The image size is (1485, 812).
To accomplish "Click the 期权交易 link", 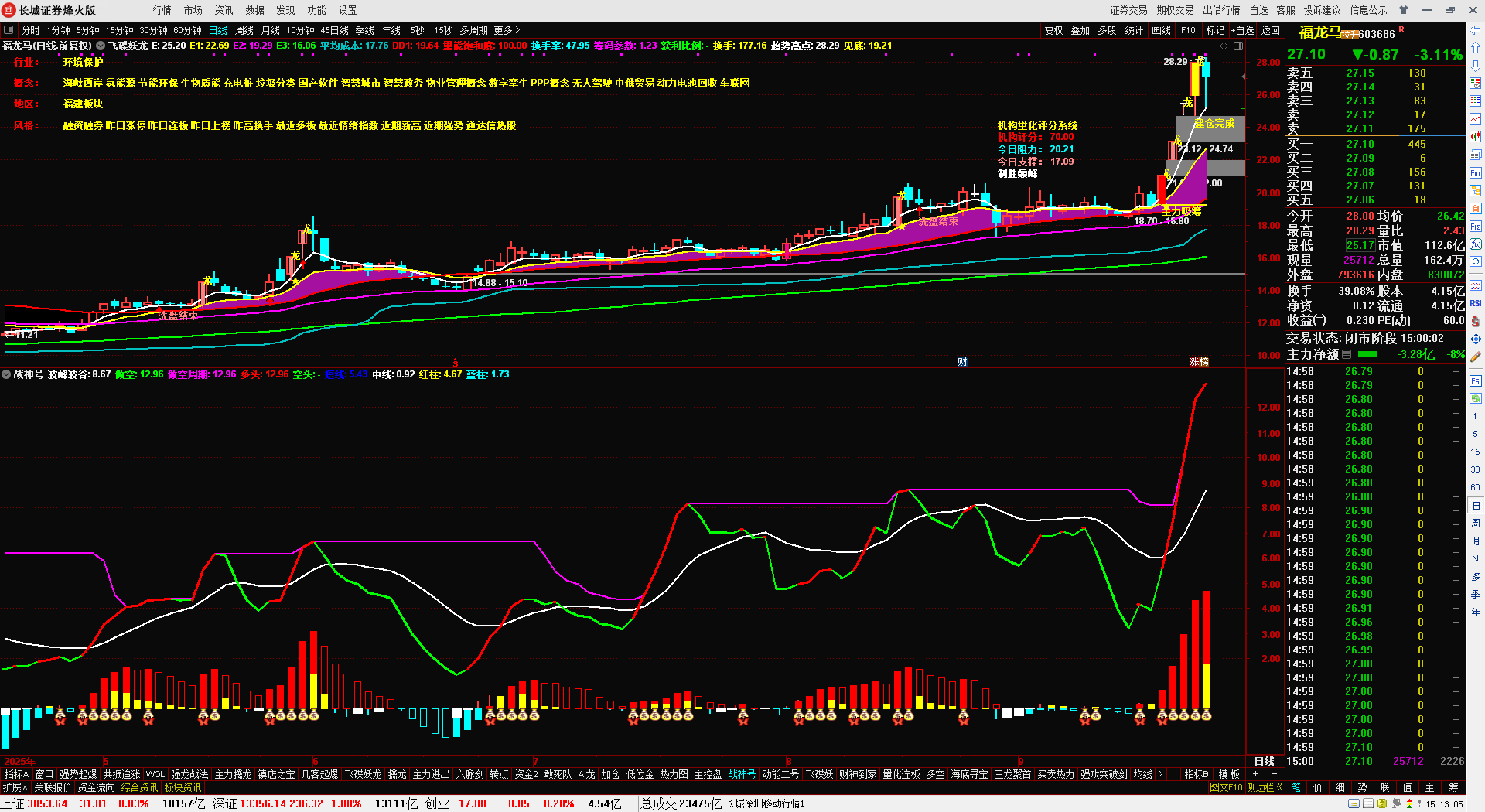I will coord(1176,10).
